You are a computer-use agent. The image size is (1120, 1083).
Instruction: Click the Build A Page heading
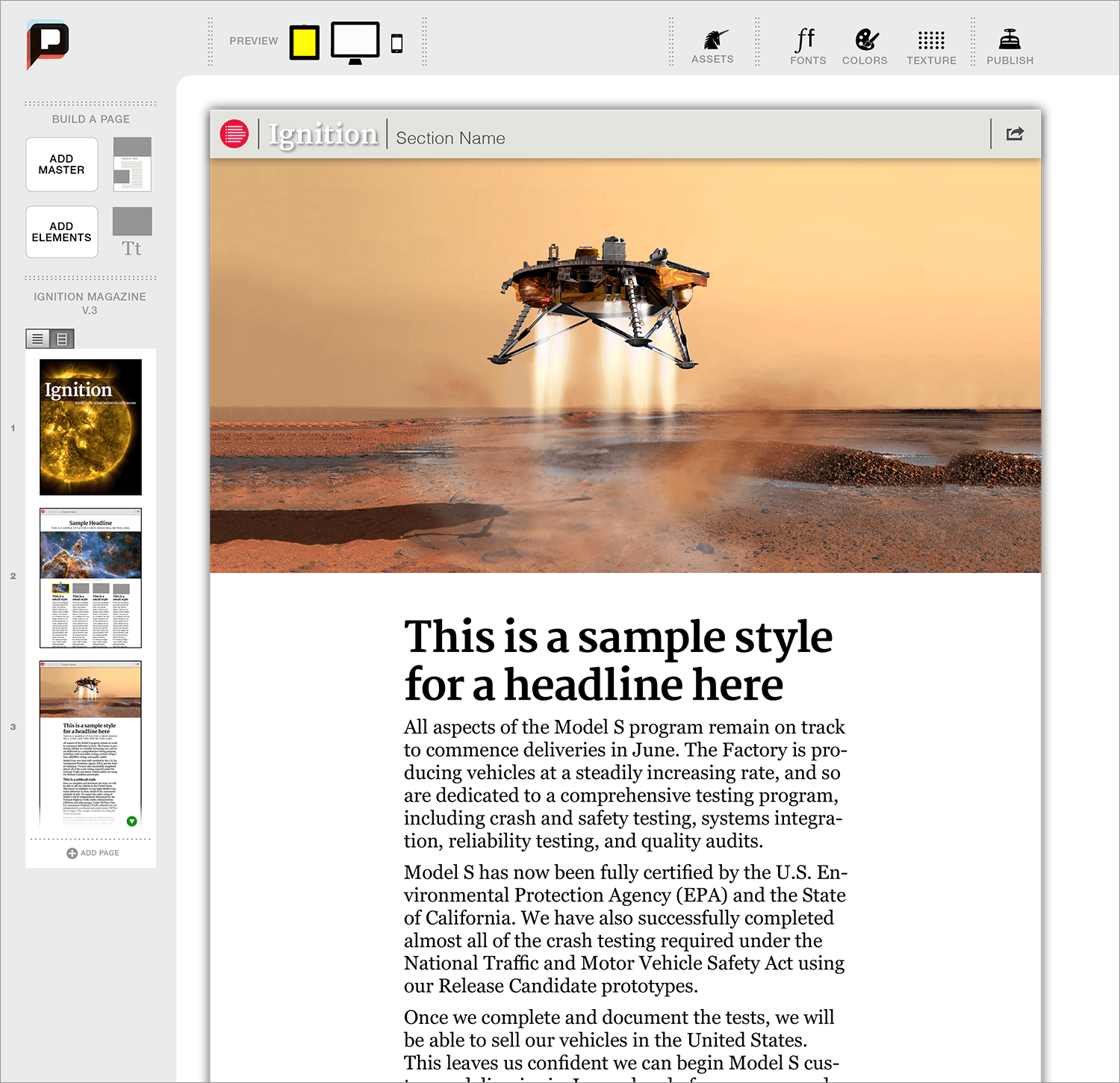91,120
